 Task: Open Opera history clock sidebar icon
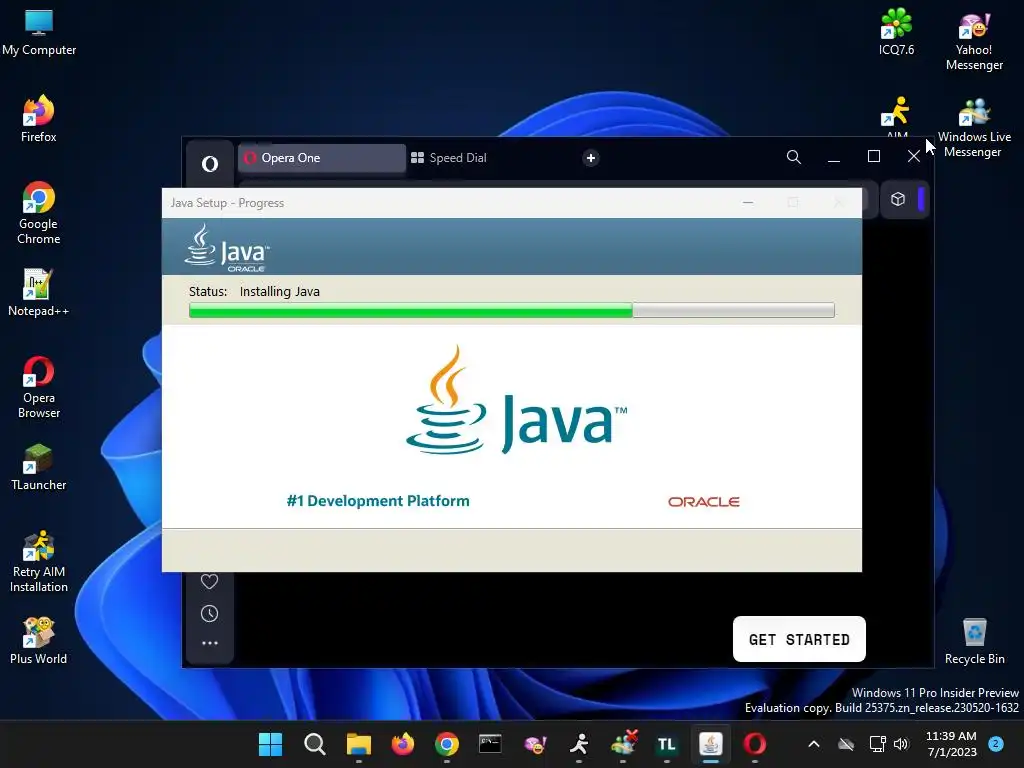tap(209, 613)
